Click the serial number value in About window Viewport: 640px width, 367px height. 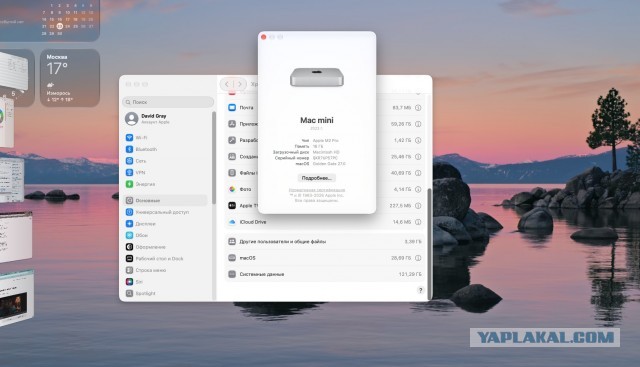point(325,158)
